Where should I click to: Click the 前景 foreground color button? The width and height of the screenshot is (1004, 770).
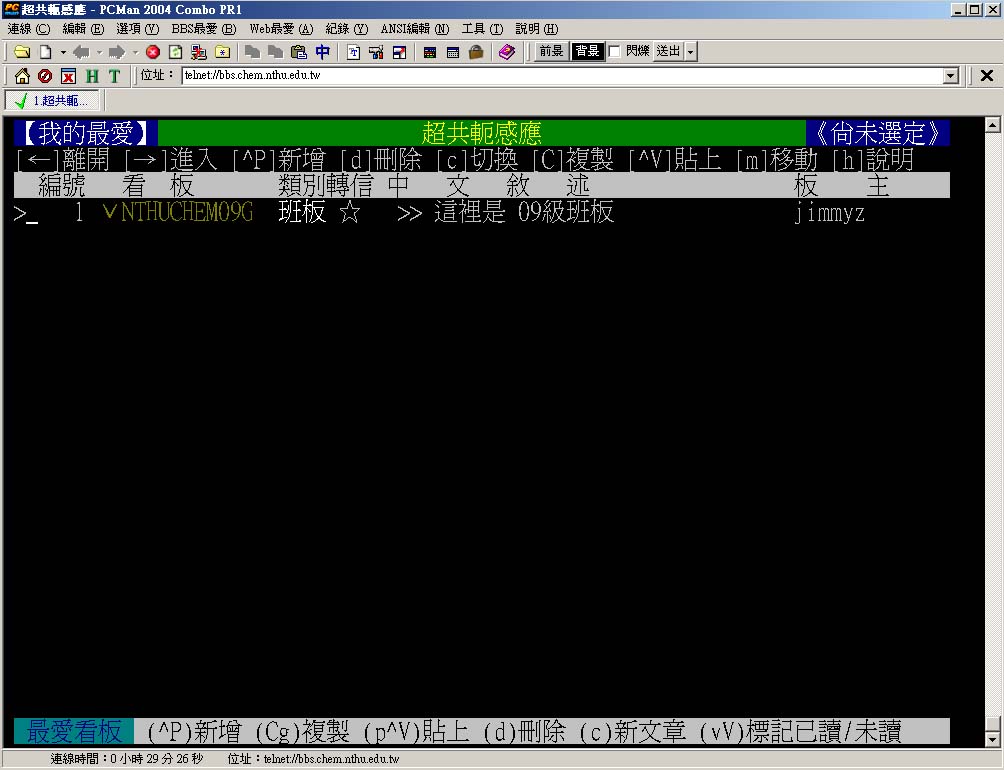click(551, 52)
